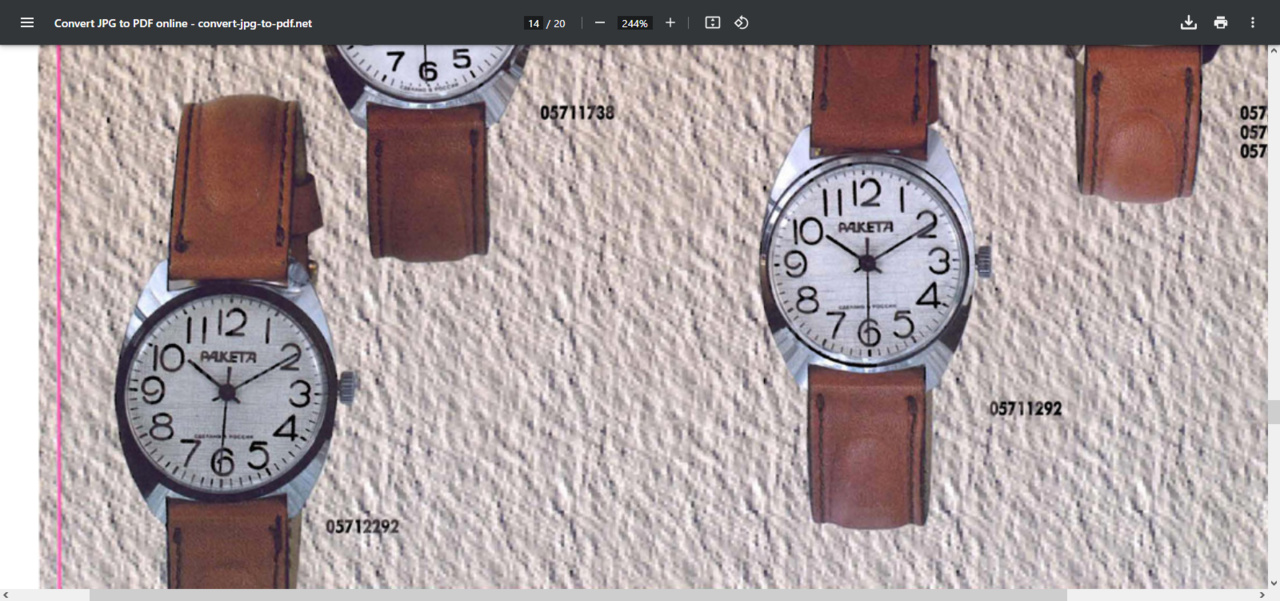Click the vertical scrollbar thumb
This screenshot has width=1280, height=601.
[x=1273, y=412]
